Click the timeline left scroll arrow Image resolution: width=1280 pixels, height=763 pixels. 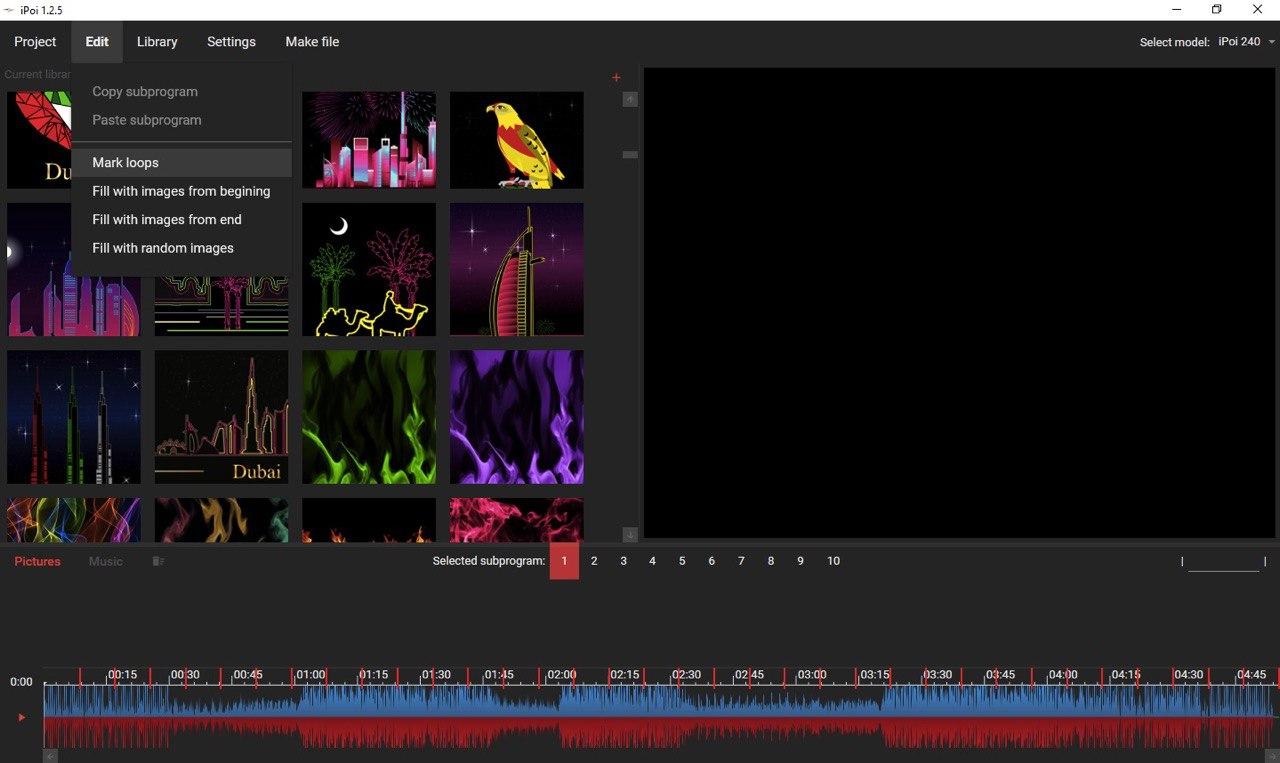coord(50,756)
